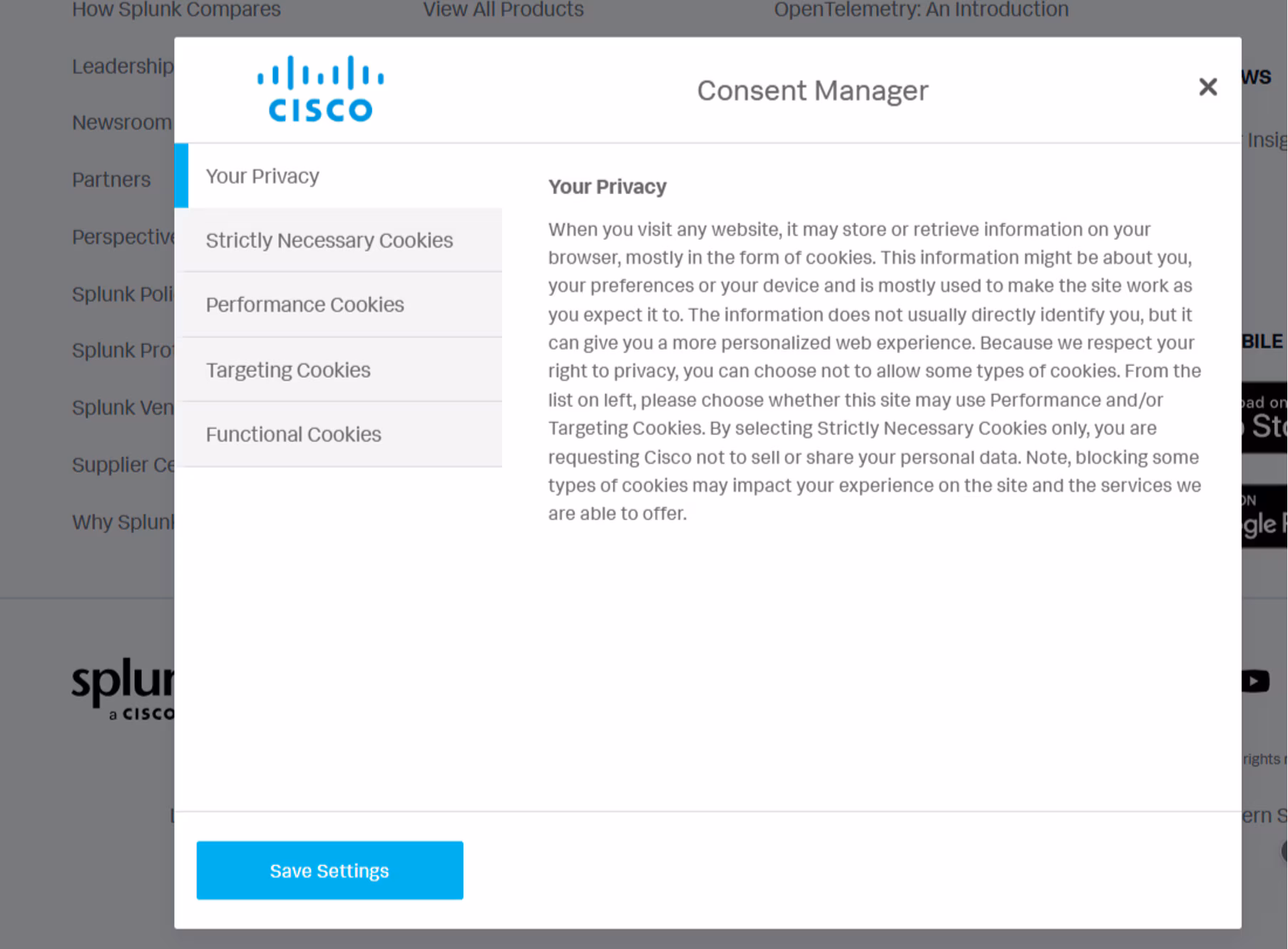Click the YouTube icon in footer
The height and width of the screenshot is (949, 1288).
[x=1255, y=681]
